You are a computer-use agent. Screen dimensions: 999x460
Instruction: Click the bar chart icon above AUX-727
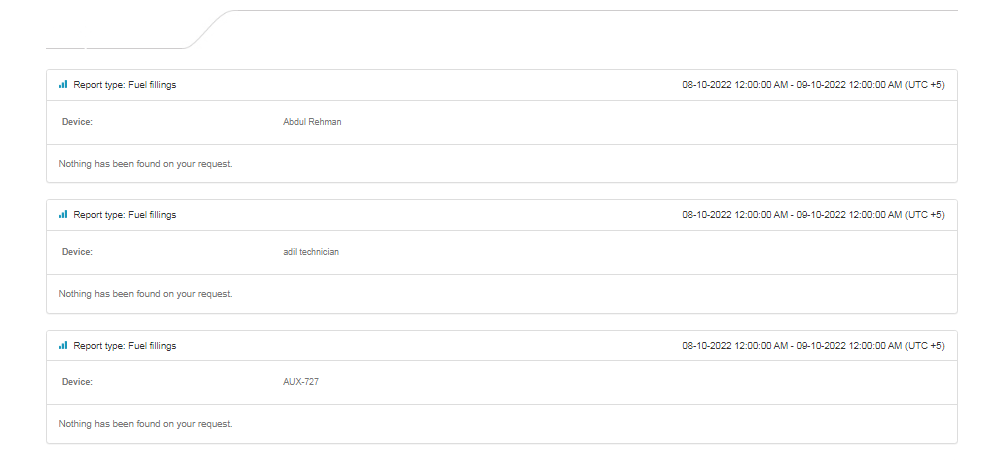coord(62,345)
